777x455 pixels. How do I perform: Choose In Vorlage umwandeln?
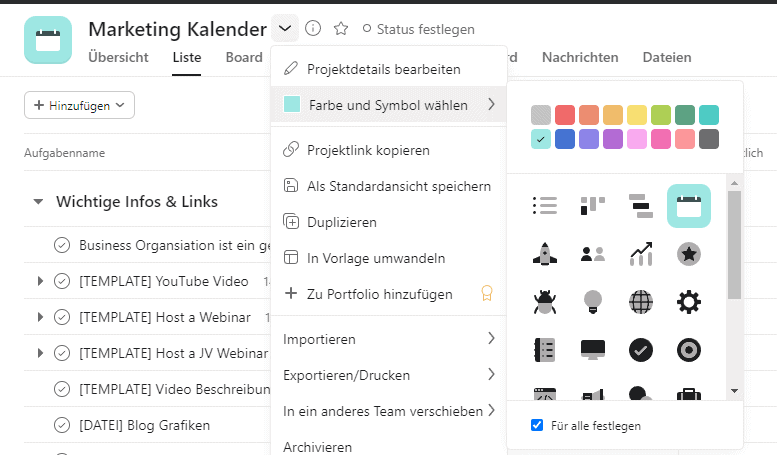coord(388,258)
